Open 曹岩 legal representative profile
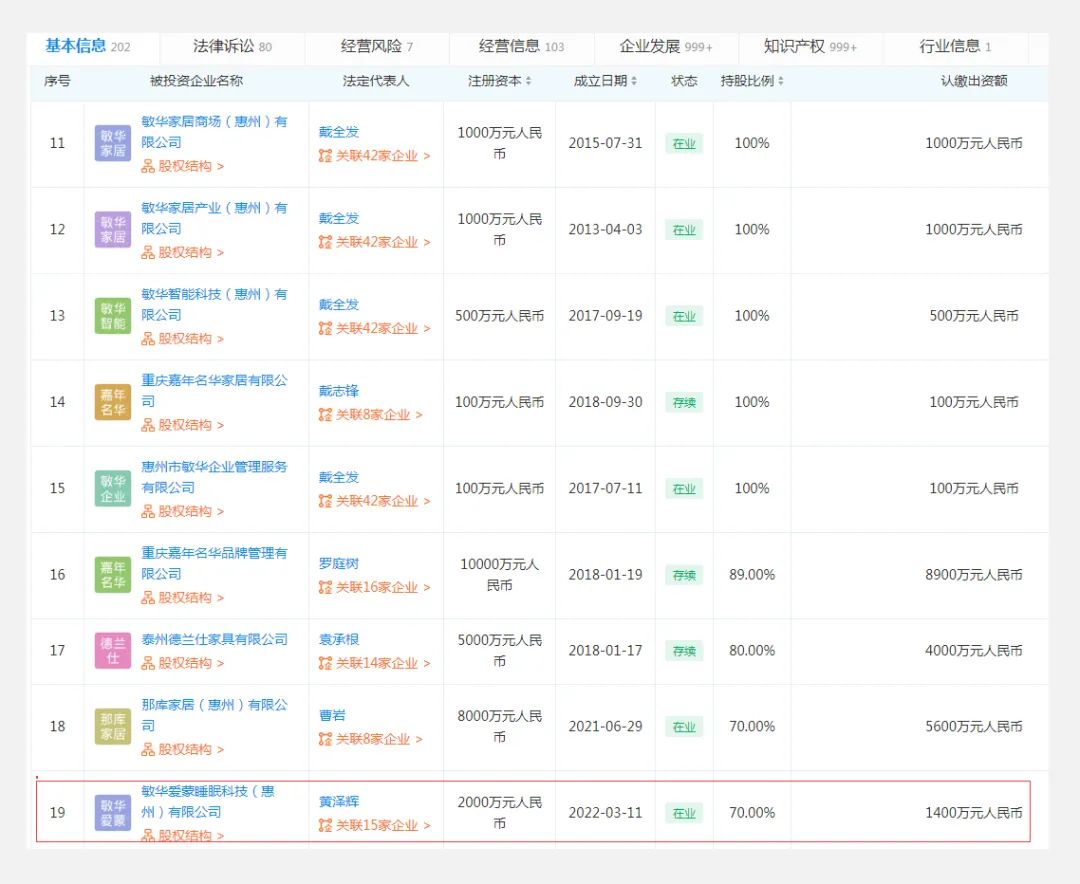1080x884 pixels. tap(332, 715)
